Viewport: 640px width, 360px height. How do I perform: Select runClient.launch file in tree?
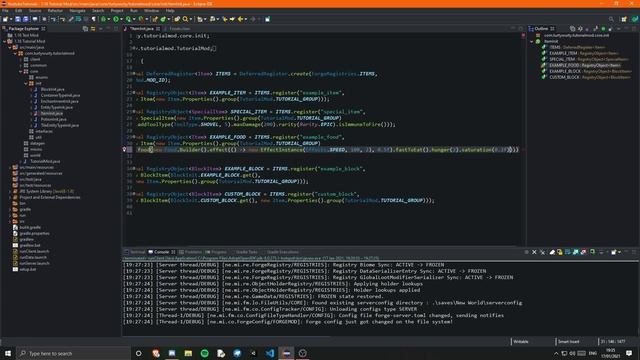coord(34,251)
